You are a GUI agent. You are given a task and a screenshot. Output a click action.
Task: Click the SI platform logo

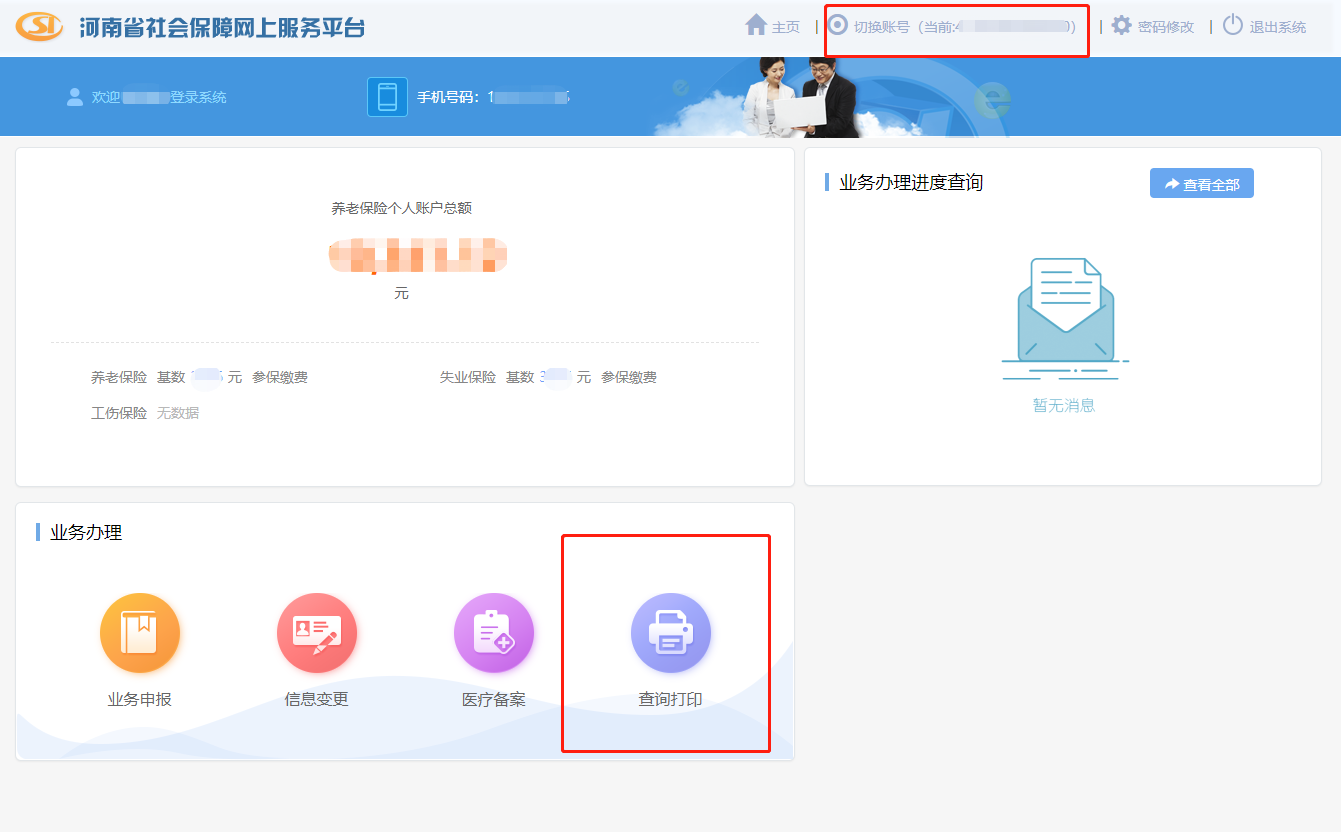tap(40, 27)
